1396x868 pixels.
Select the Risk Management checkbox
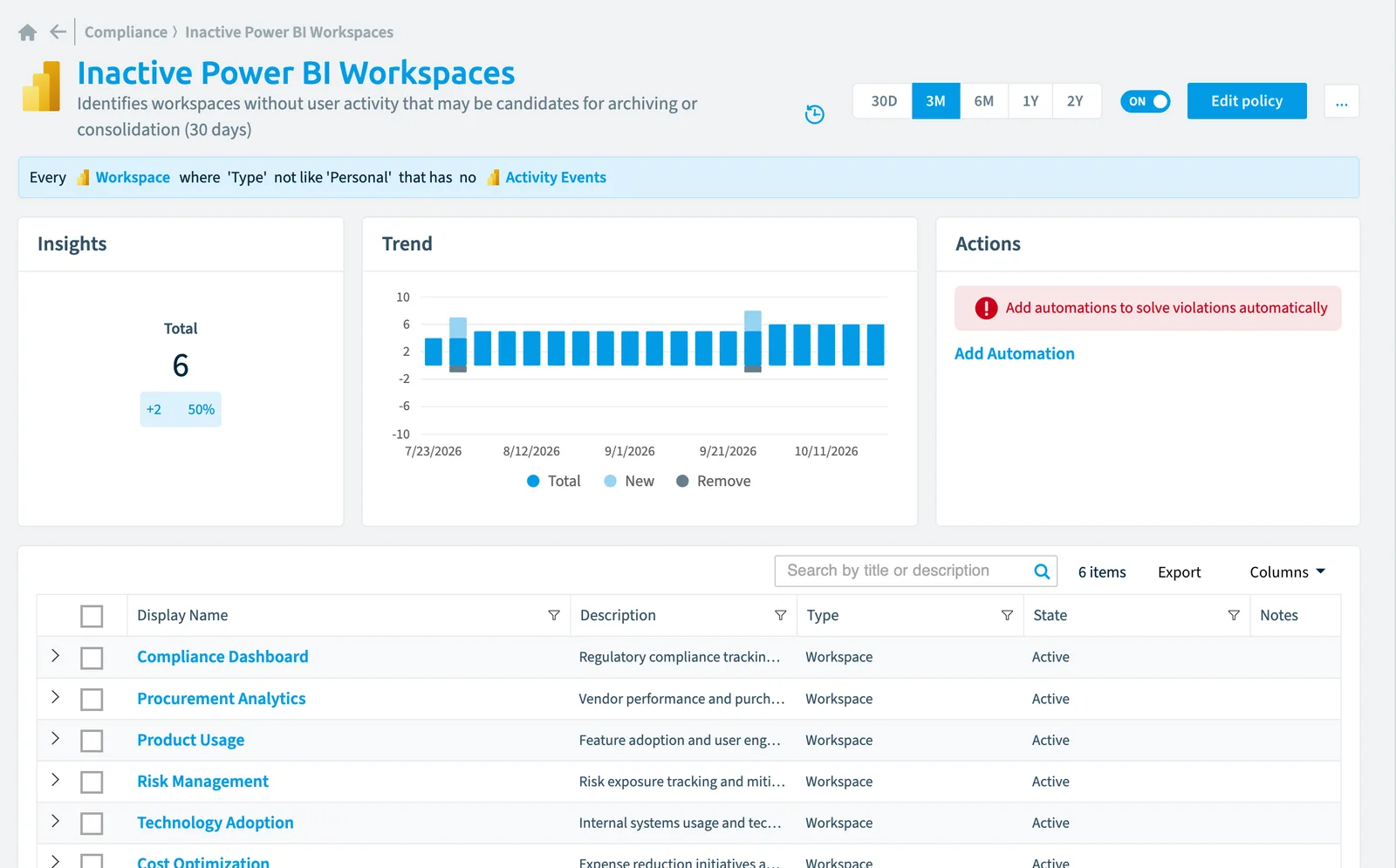point(92,783)
